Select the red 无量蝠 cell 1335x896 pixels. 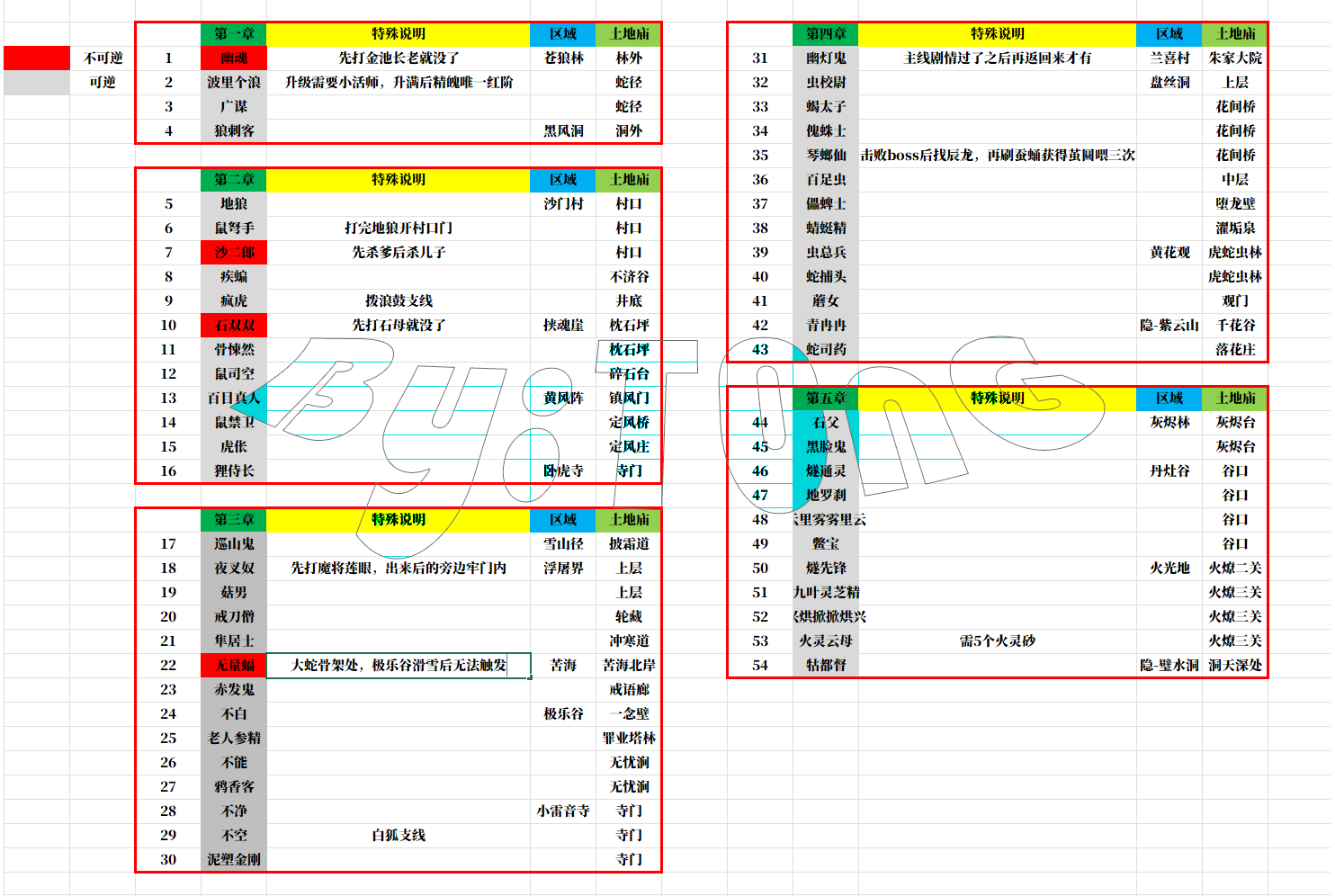[234, 665]
